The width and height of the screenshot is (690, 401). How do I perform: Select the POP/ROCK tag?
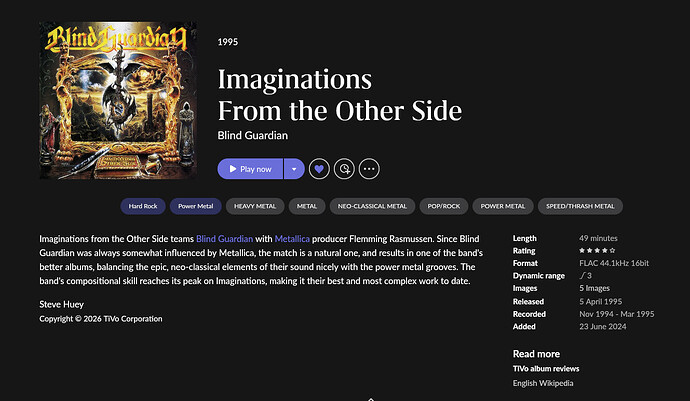tap(444, 206)
